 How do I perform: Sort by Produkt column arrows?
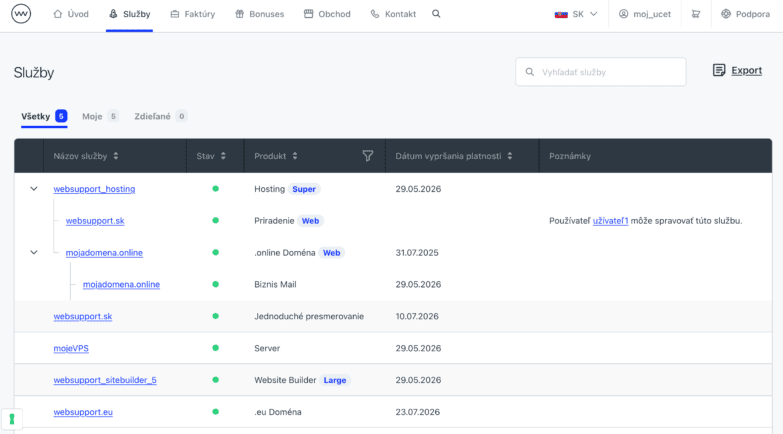[295, 156]
